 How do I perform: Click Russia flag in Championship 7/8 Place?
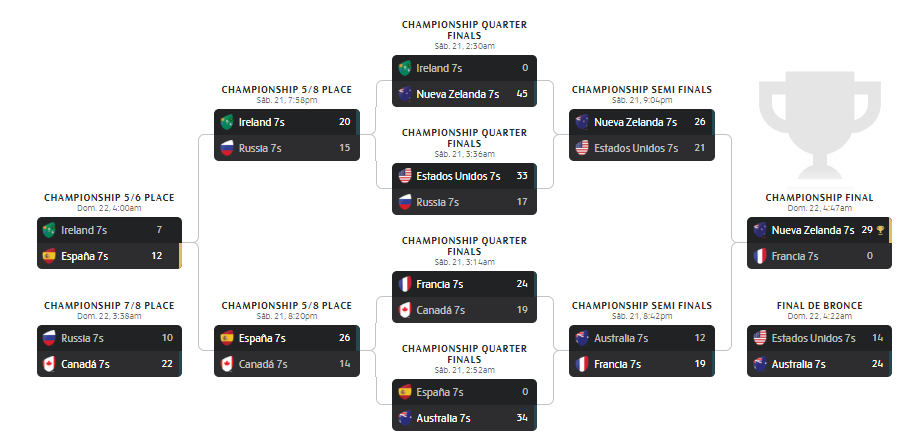click(48, 338)
